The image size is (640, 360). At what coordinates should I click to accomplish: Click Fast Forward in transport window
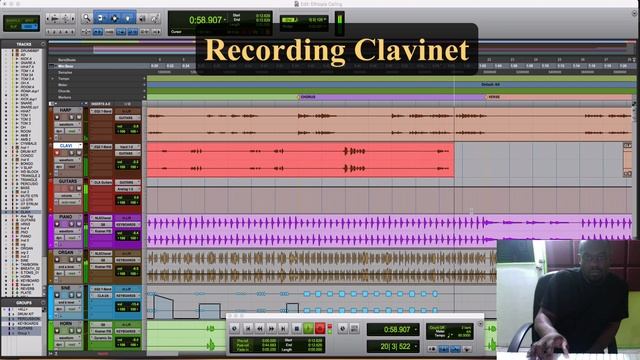point(271,328)
